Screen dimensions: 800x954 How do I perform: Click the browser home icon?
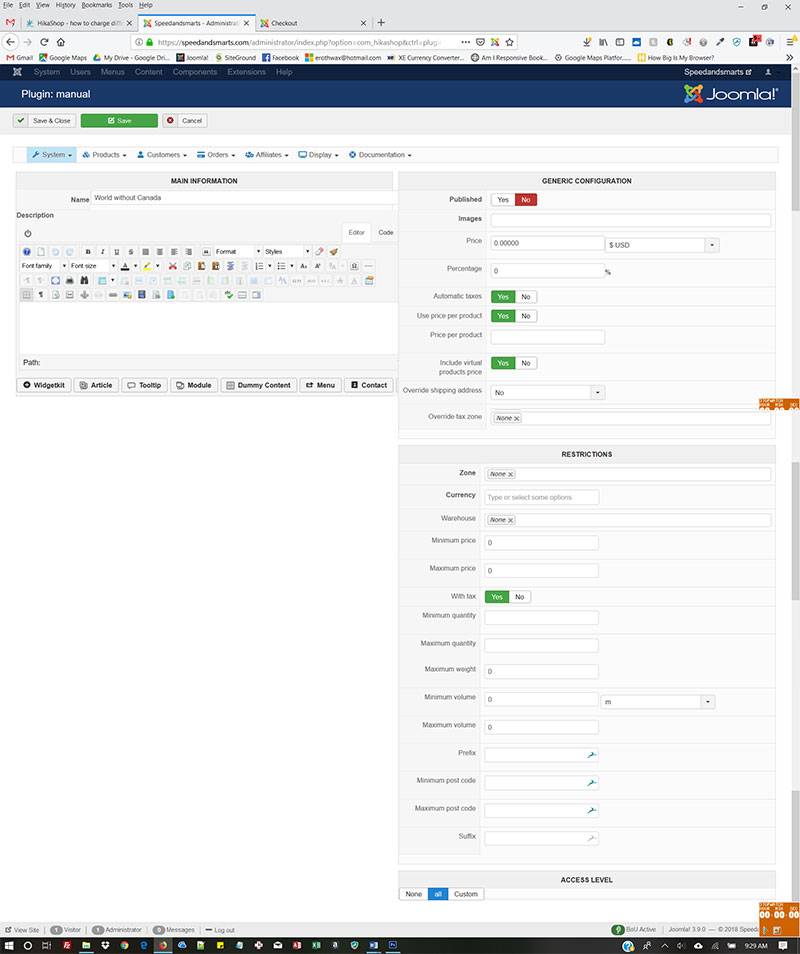pyautogui.click(x=61, y=42)
